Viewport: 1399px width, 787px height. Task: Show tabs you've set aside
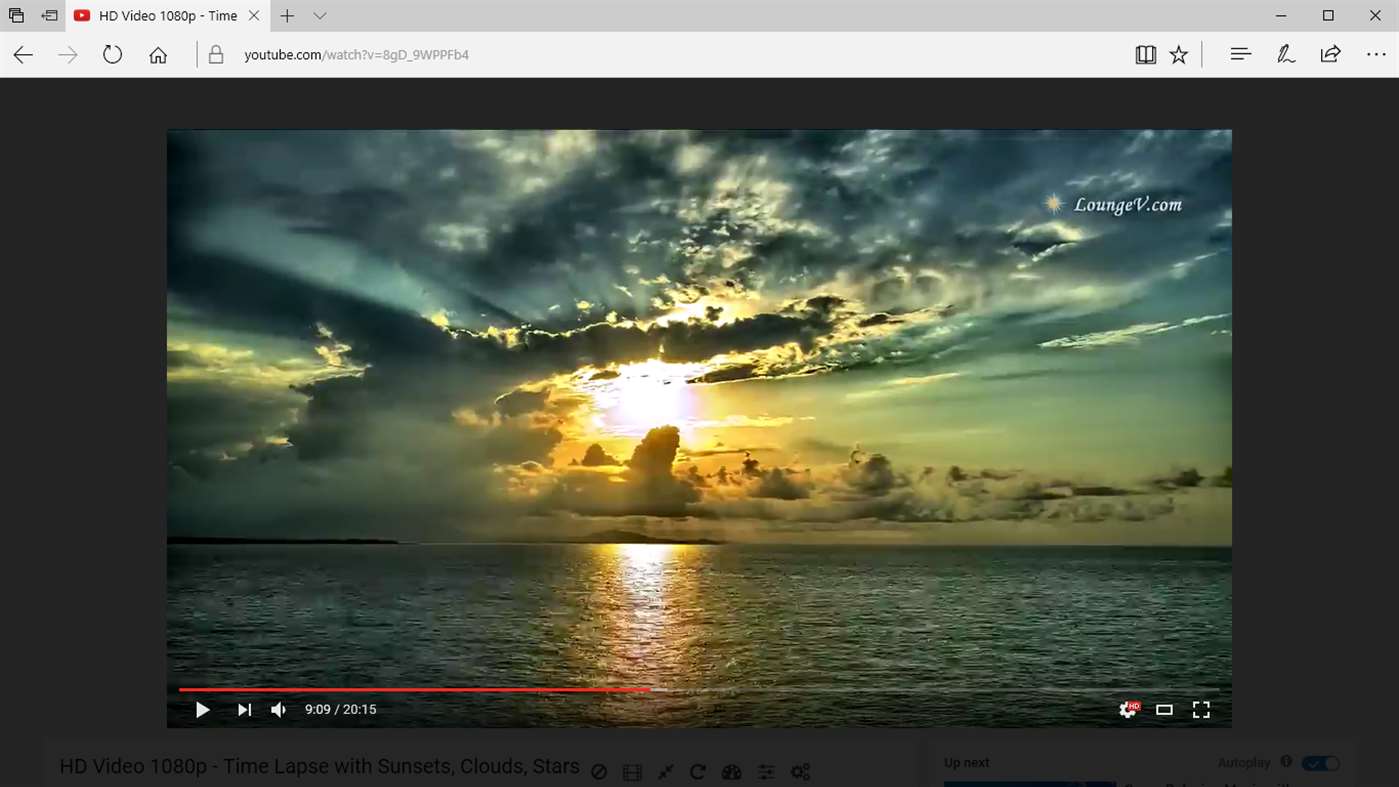pos(16,16)
